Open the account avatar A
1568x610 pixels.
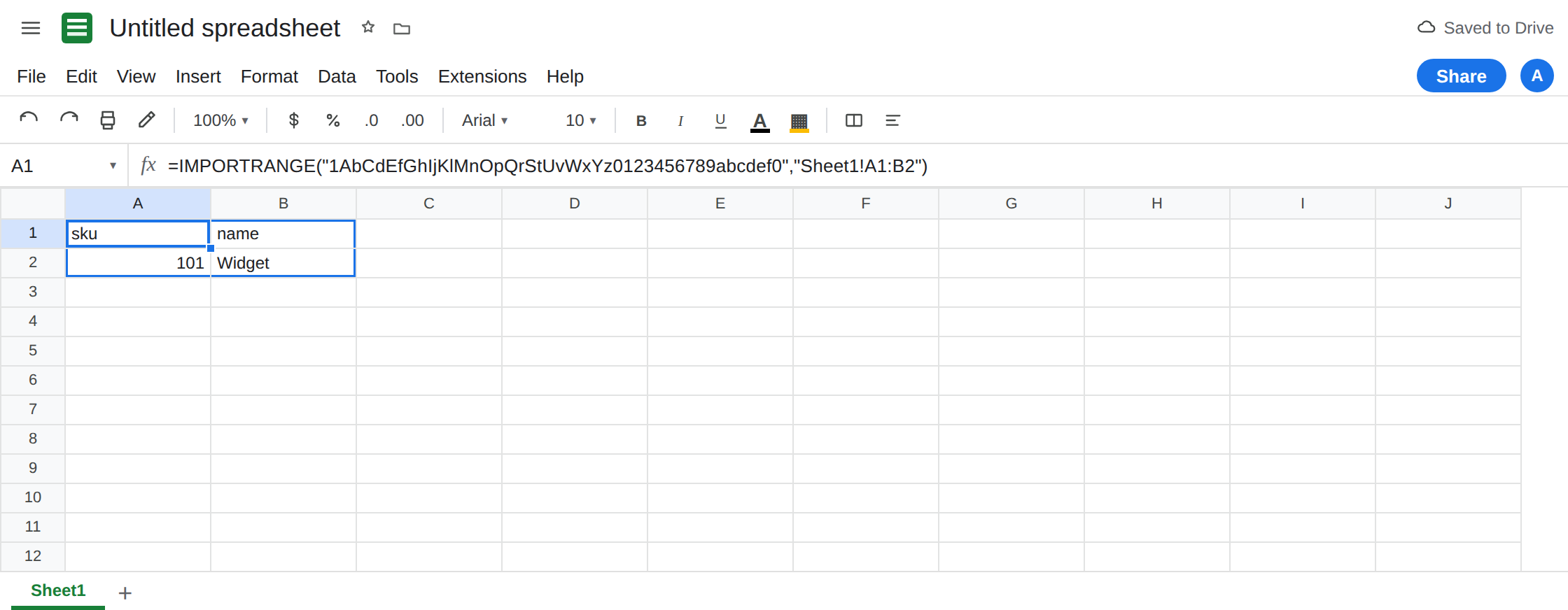1537,76
